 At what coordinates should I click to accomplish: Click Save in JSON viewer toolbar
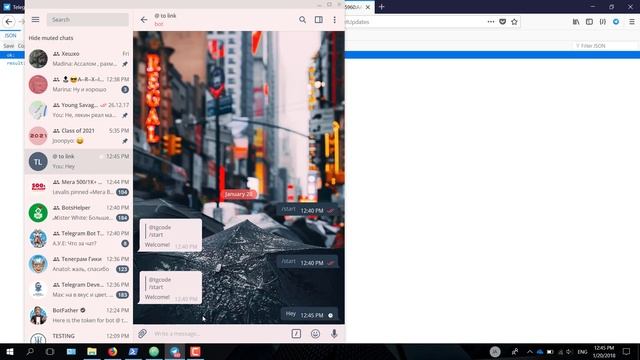[9, 46]
